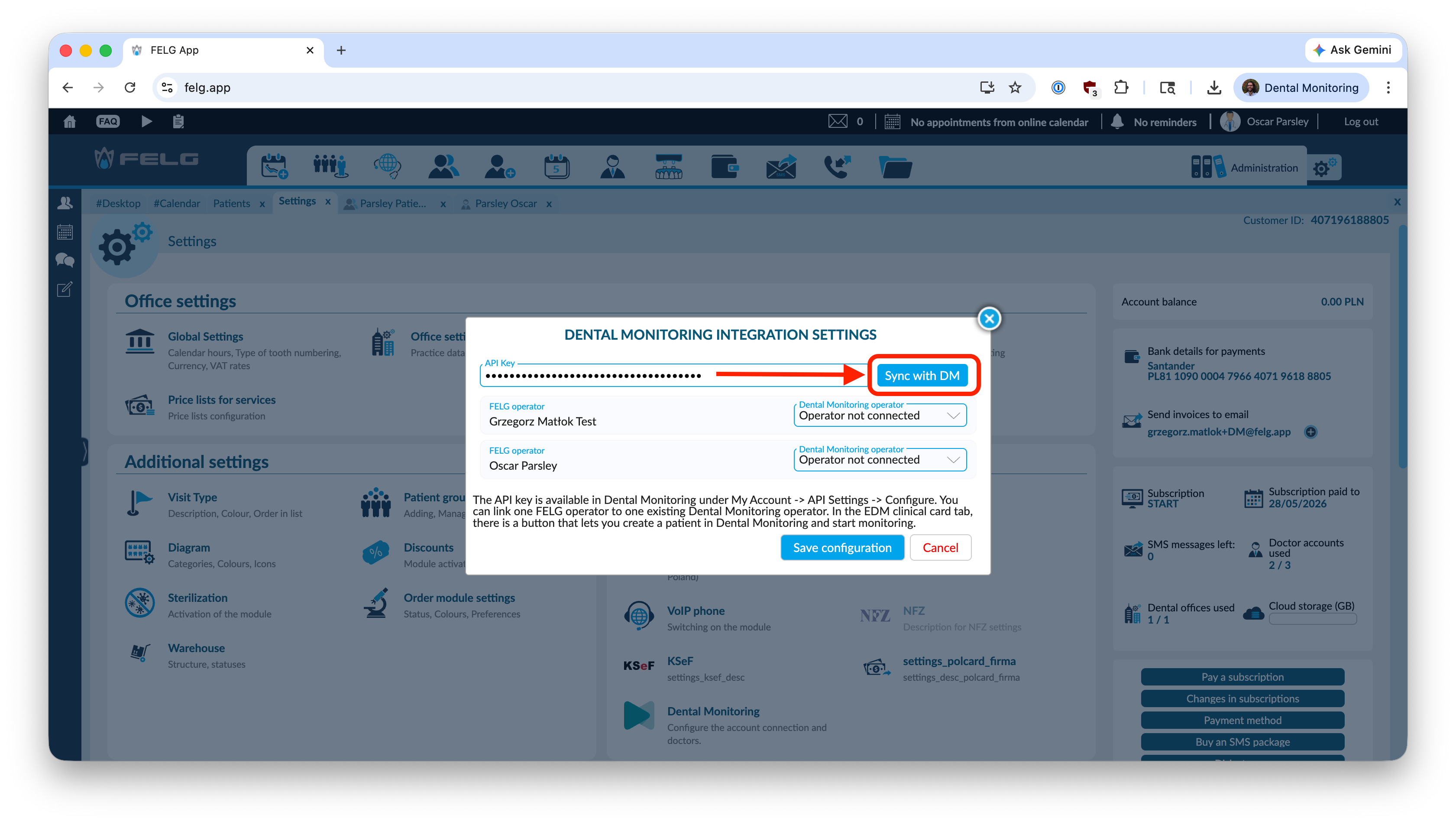Screen dimensions: 1456x825
Task: Expand the left sidebar collapse handle
Action: pyautogui.click(x=85, y=451)
